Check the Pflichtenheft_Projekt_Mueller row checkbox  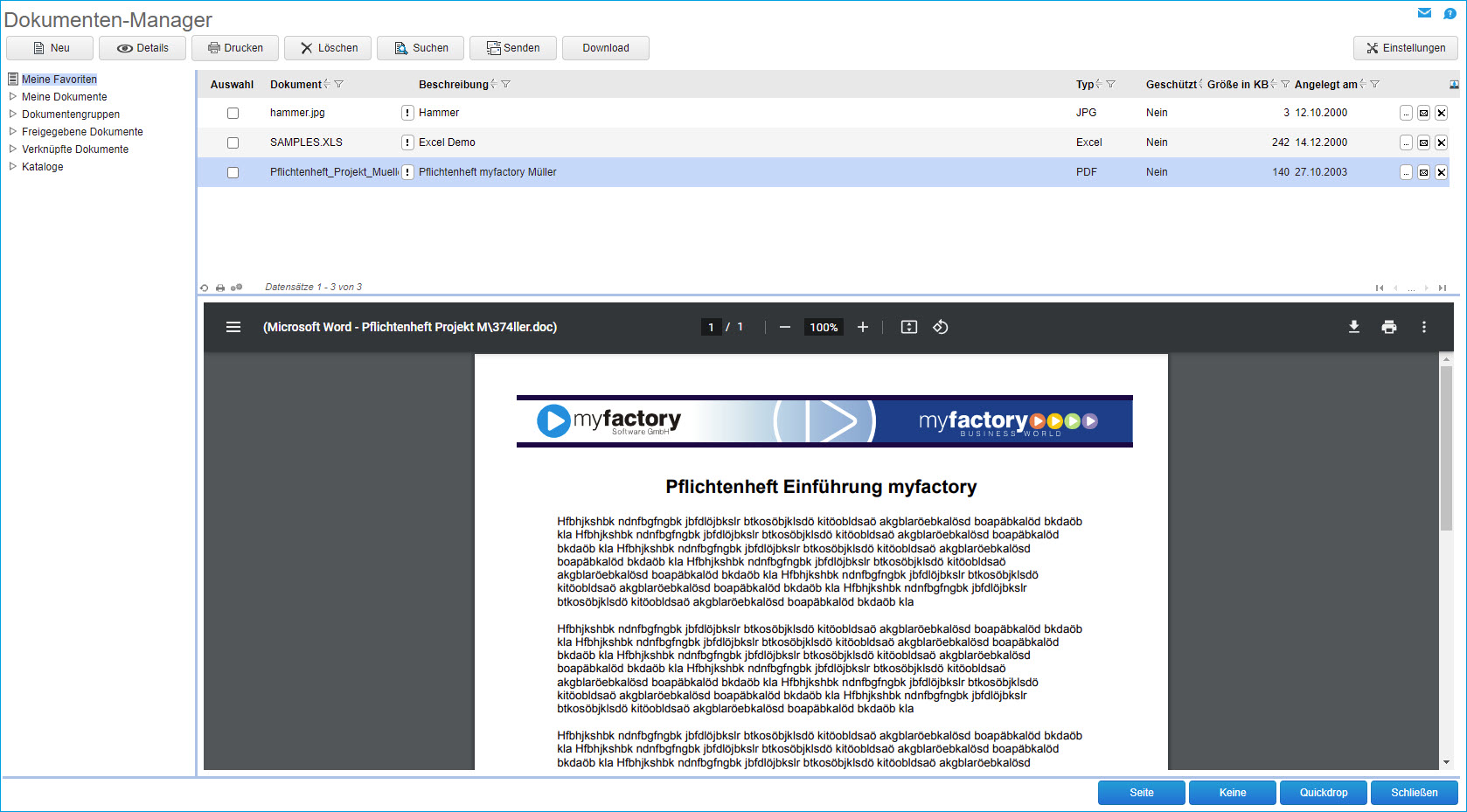233,172
